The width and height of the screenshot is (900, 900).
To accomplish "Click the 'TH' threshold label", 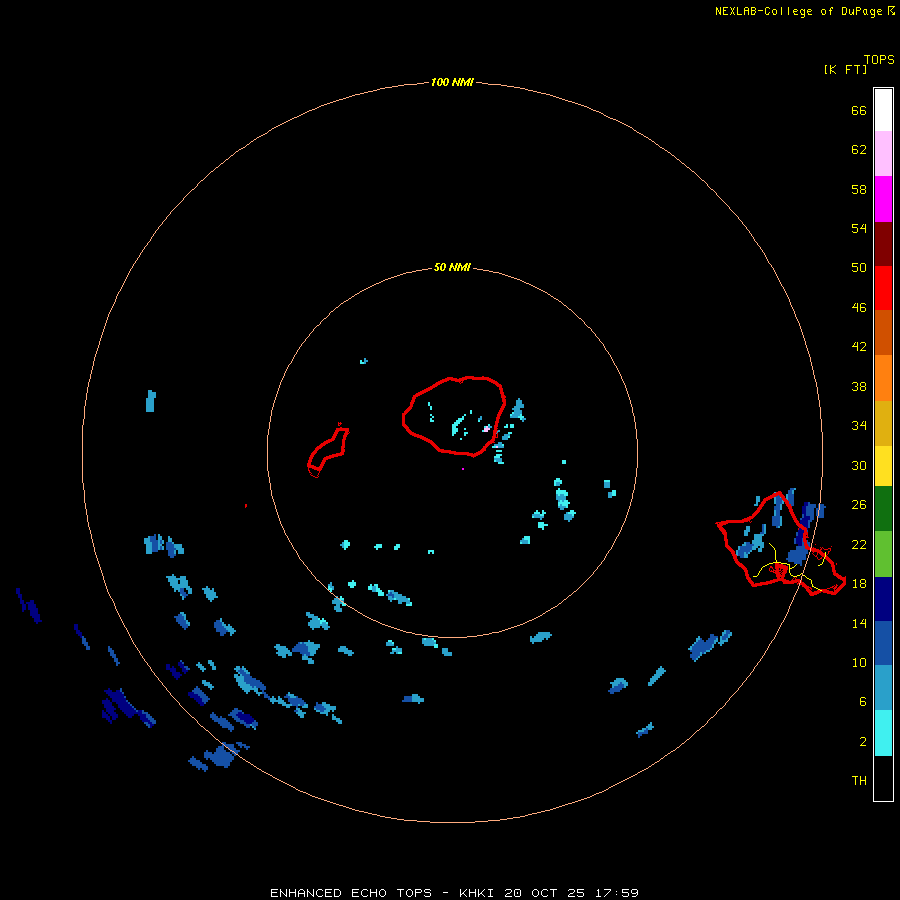I will coord(859,781).
